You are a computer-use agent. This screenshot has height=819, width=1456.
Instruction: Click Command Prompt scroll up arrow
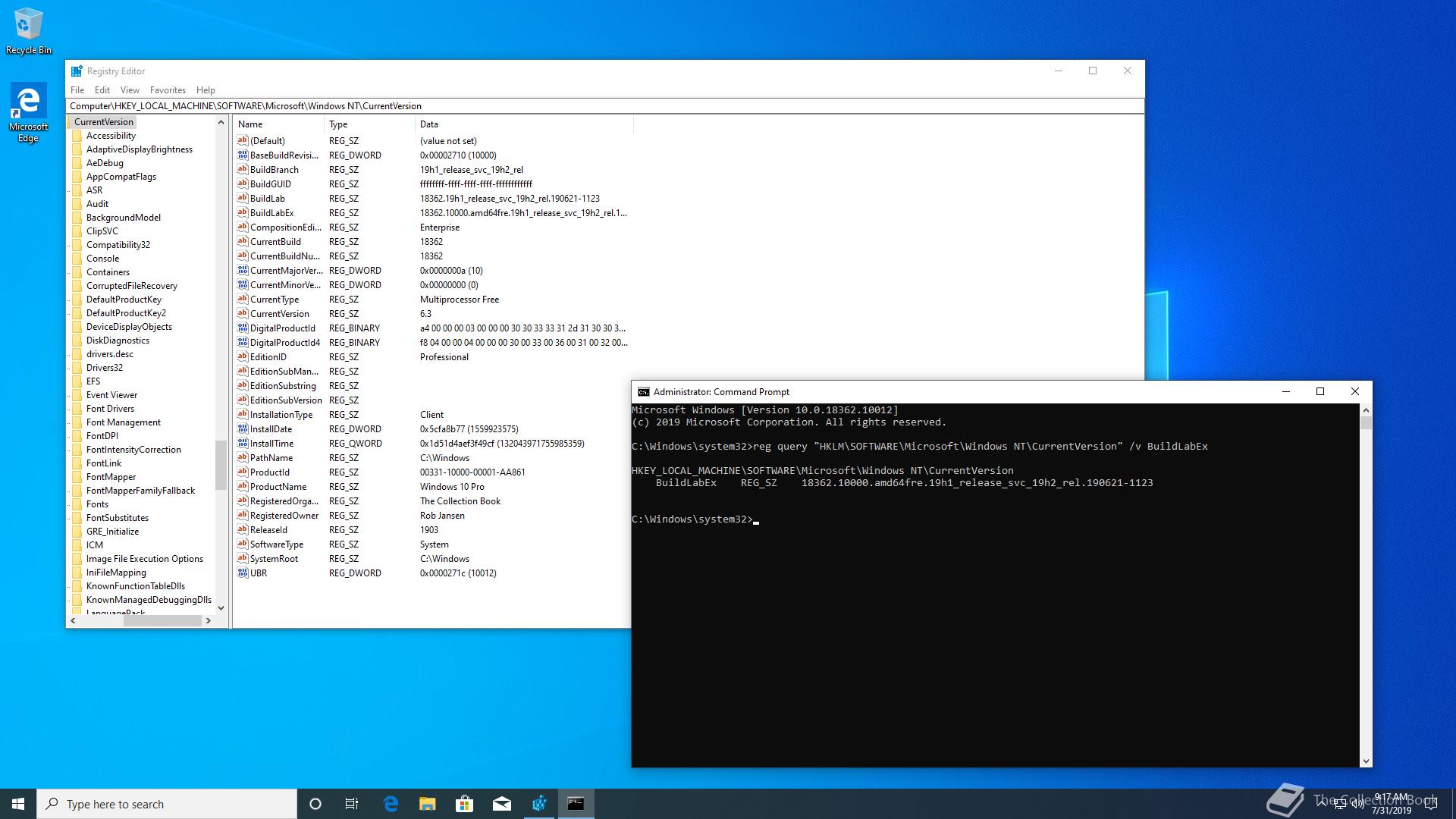tap(1366, 410)
